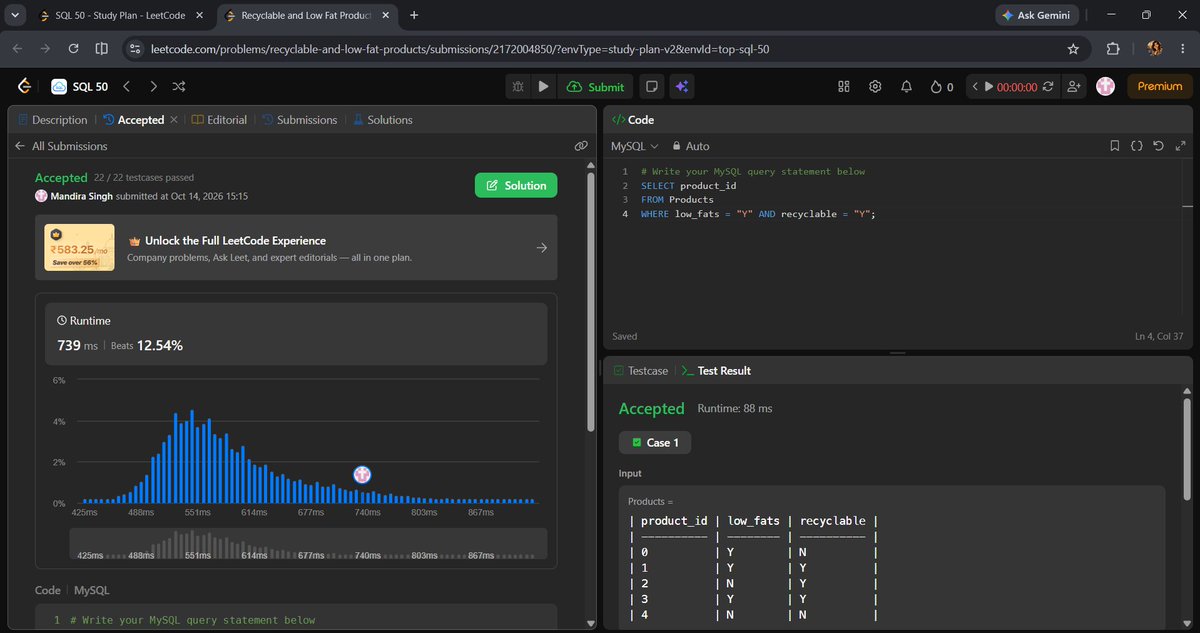This screenshot has width=1200, height=633.
Task: Open the site information icon in address bar
Action: click(x=135, y=48)
